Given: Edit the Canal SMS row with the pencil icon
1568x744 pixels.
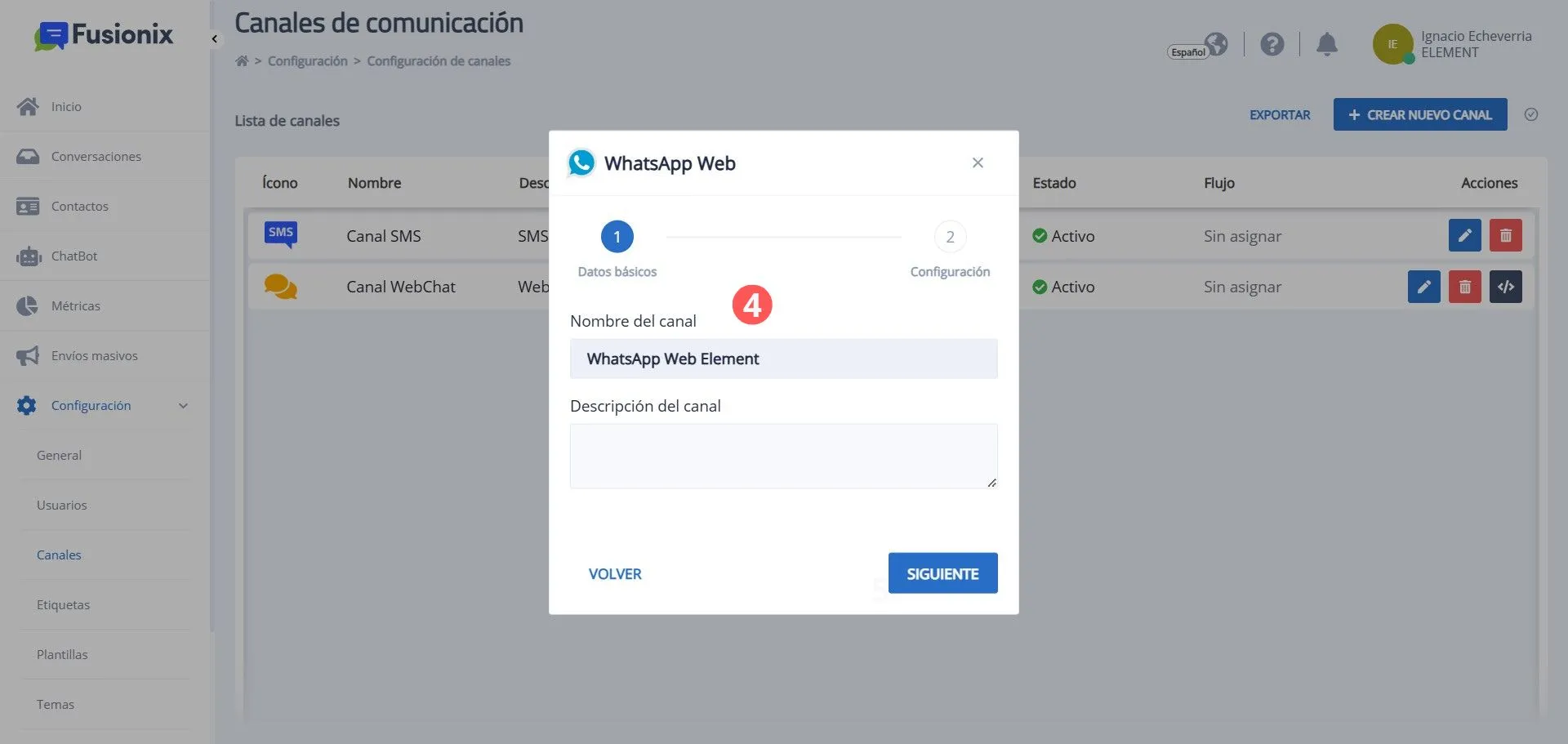Looking at the screenshot, I should [x=1464, y=235].
